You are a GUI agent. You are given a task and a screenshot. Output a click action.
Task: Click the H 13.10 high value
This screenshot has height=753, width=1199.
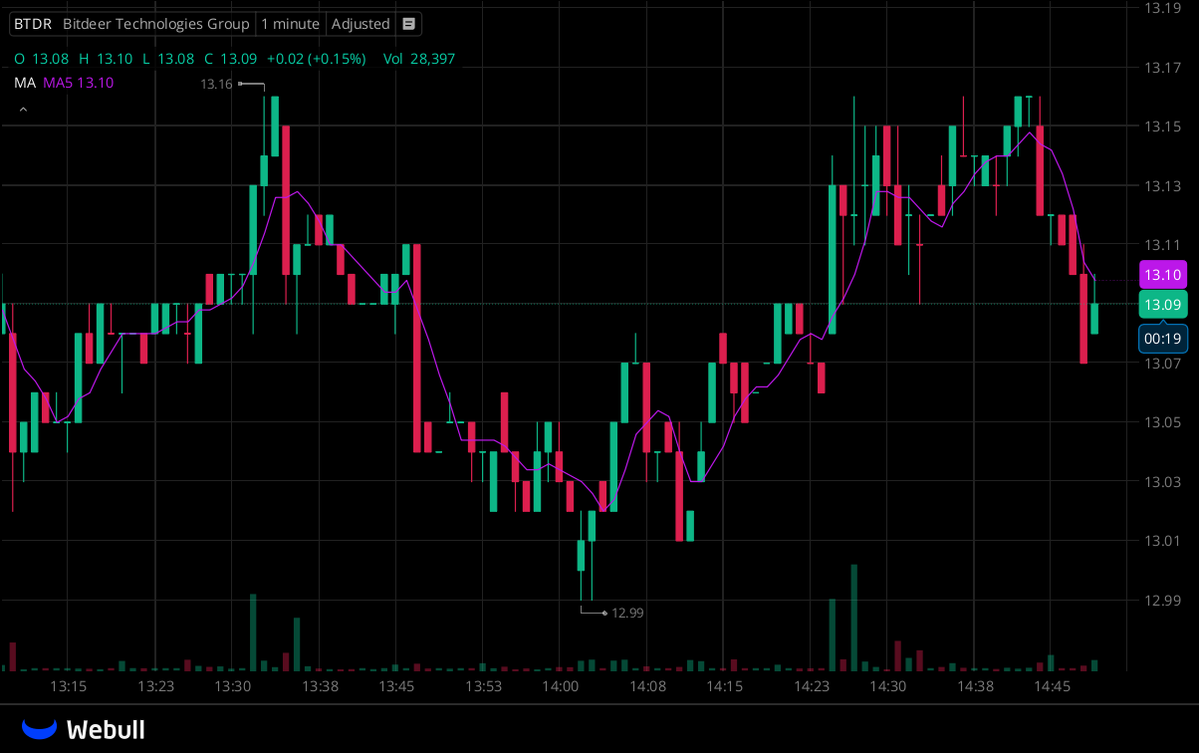106,59
